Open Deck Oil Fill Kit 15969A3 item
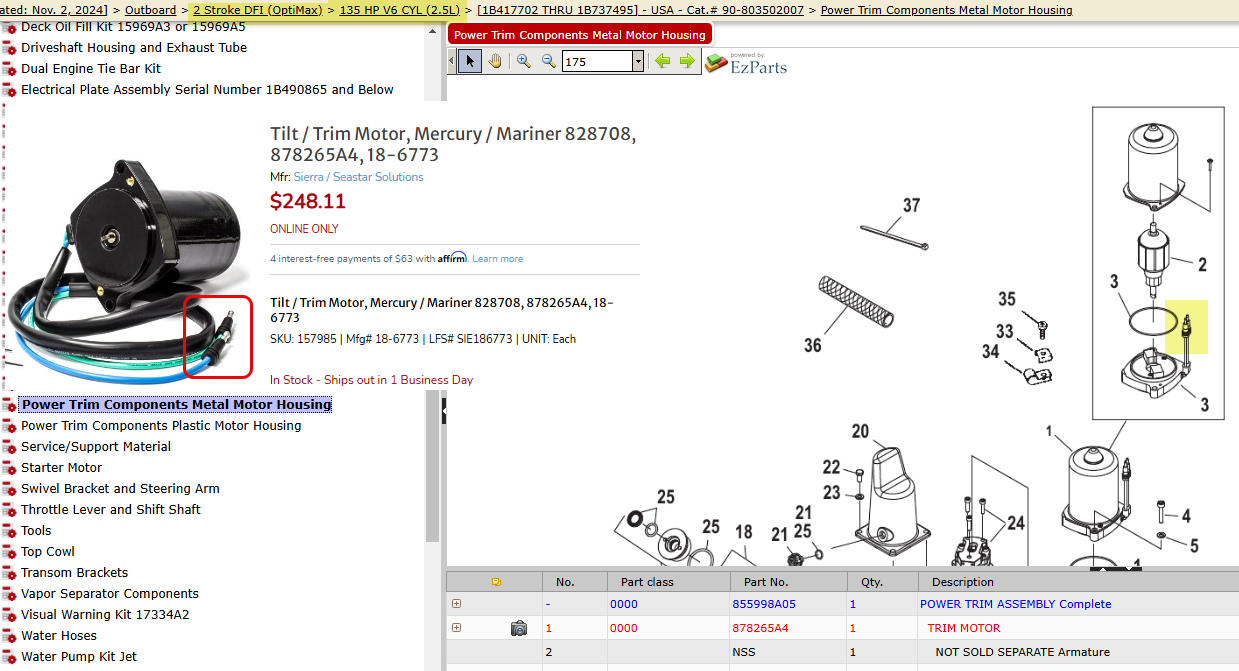The width and height of the screenshot is (1239, 671). (133, 26)
